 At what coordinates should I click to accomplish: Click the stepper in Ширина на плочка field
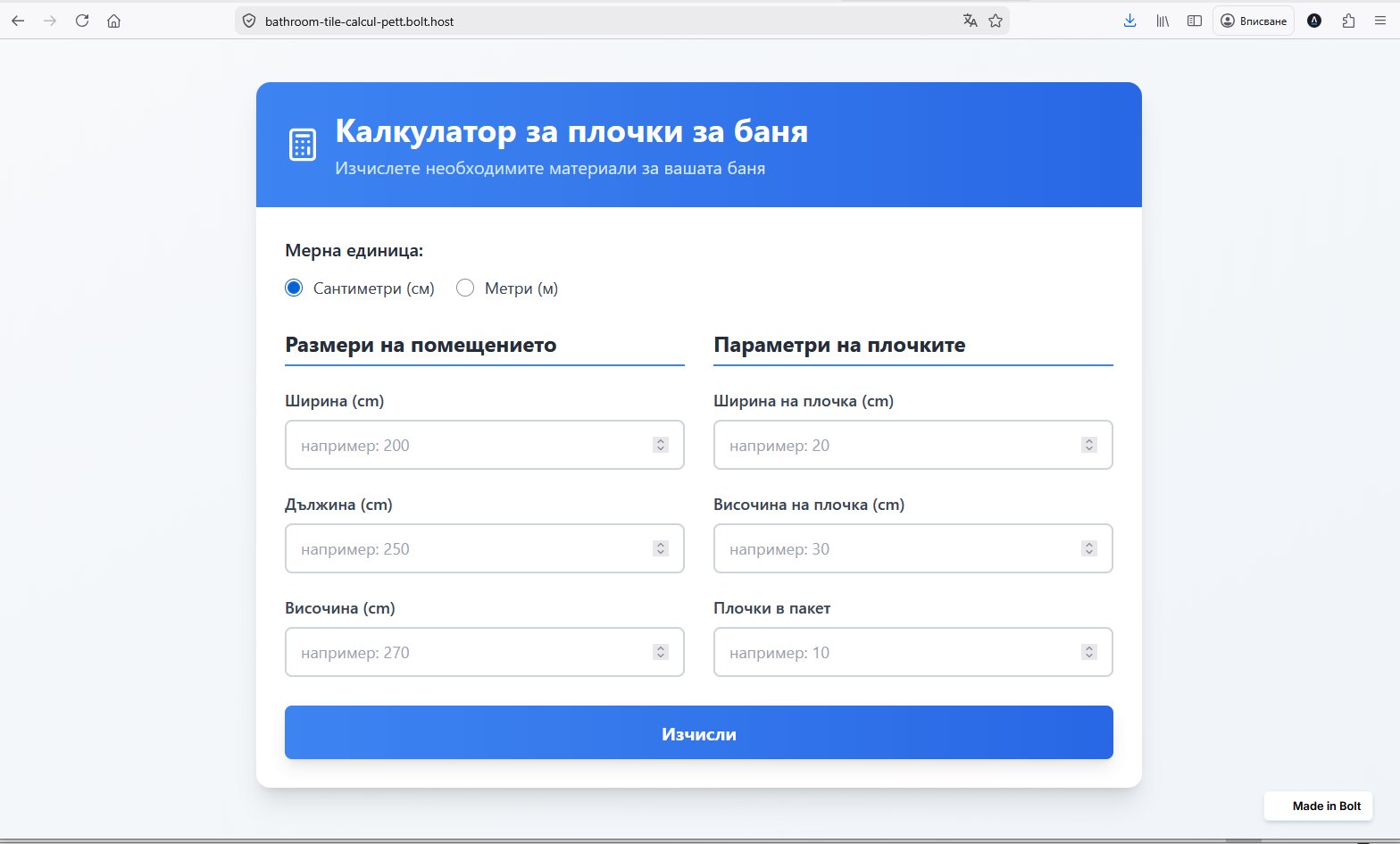click(x=1089, y=445)
